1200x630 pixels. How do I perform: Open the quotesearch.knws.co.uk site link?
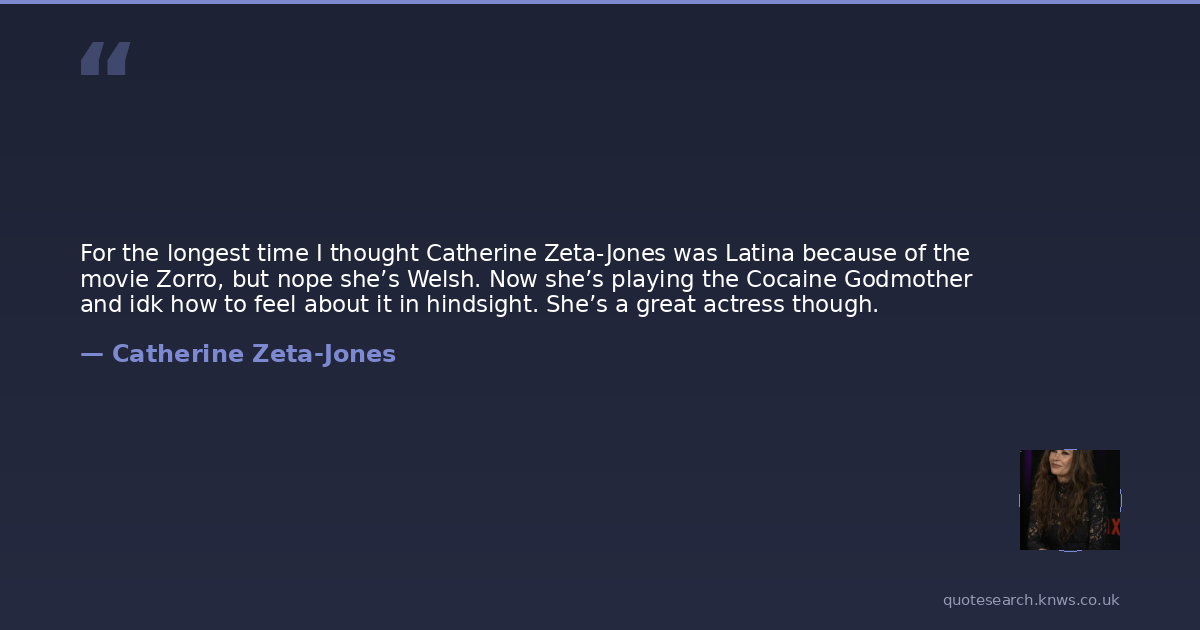click(x=1031, y=600)
